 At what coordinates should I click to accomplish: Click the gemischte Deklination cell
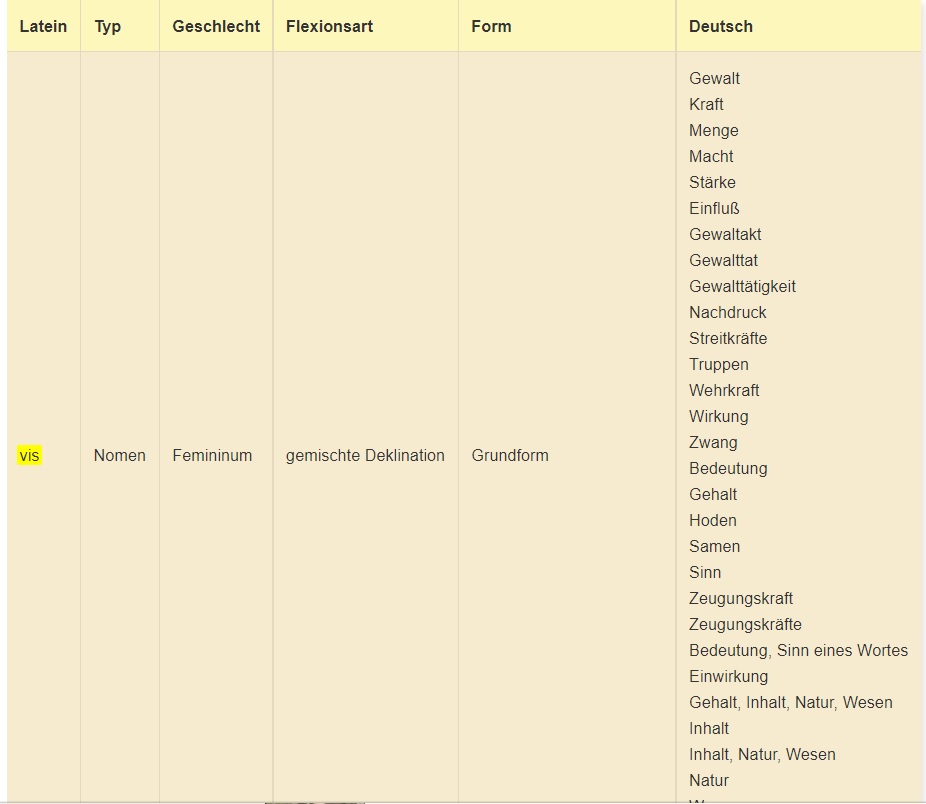[x=365, y=455]
